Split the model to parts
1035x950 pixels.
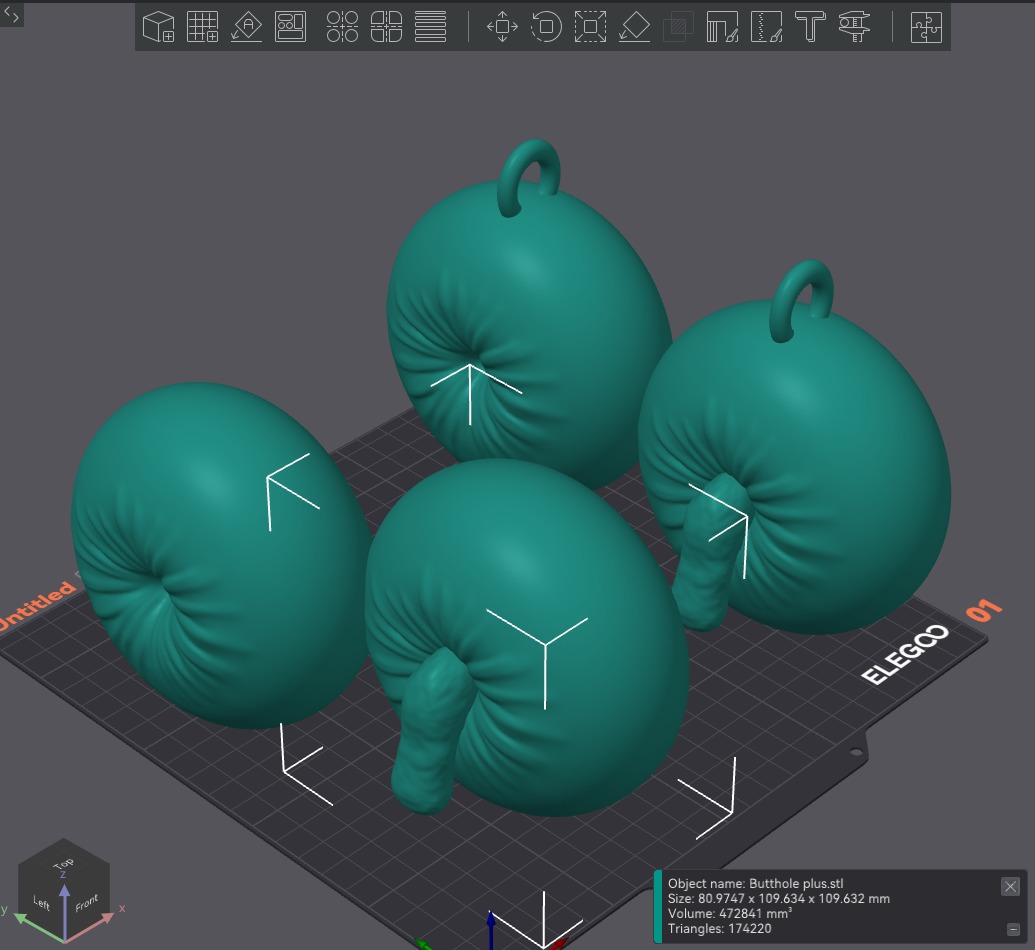(386, 27)
